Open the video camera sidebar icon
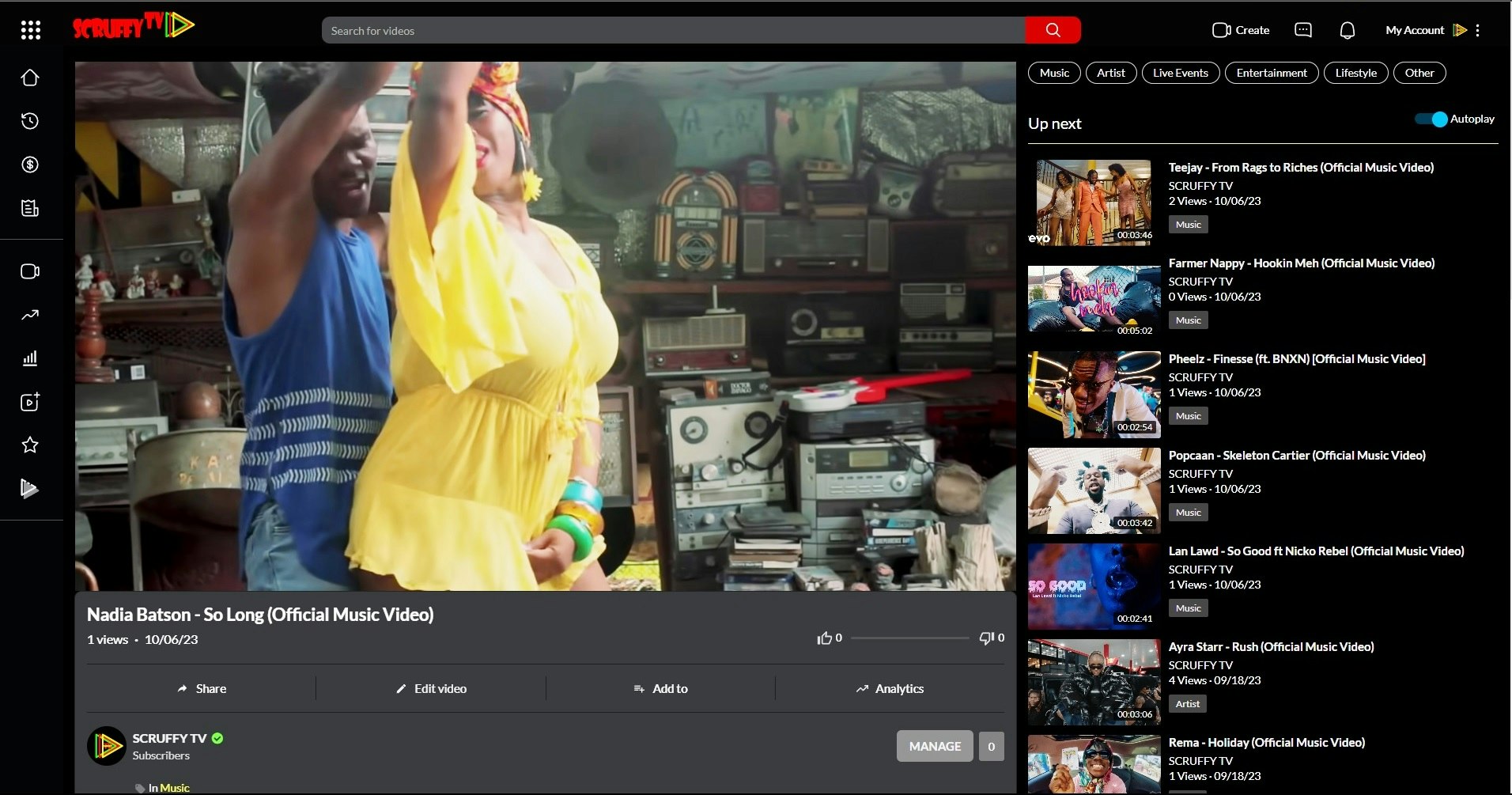 tap(30, 271)
